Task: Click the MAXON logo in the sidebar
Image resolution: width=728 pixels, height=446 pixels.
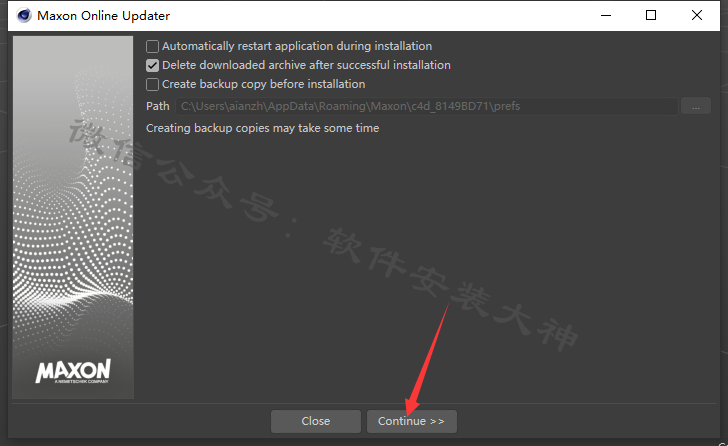Action: (x=73, y=371)
